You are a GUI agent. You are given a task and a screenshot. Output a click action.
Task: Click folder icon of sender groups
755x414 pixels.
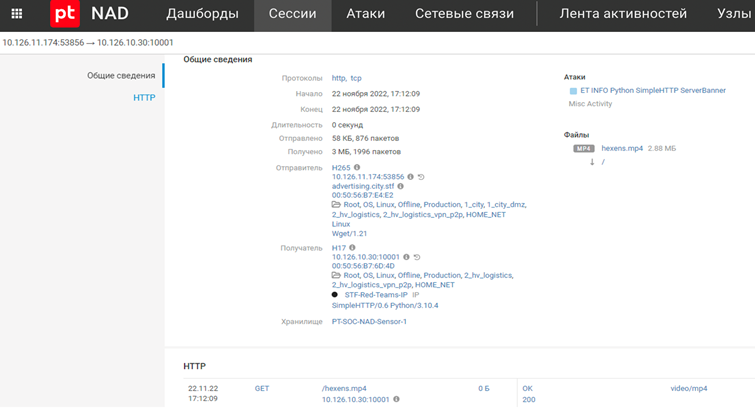(336, 205)
